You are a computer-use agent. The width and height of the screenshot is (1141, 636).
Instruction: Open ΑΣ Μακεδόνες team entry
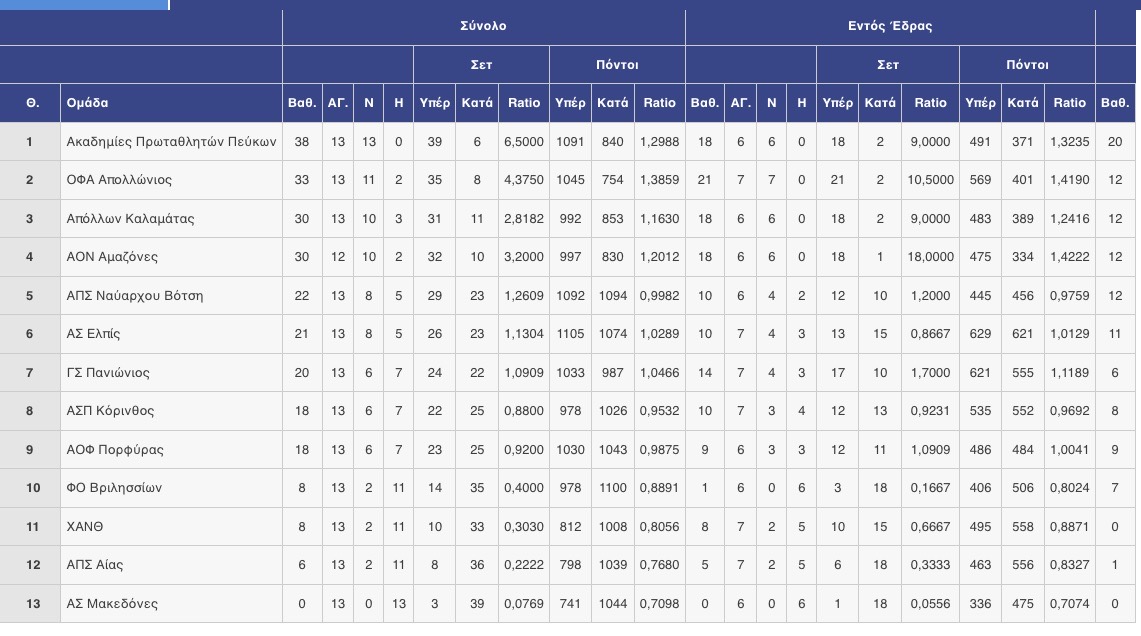tap(112, 603)
